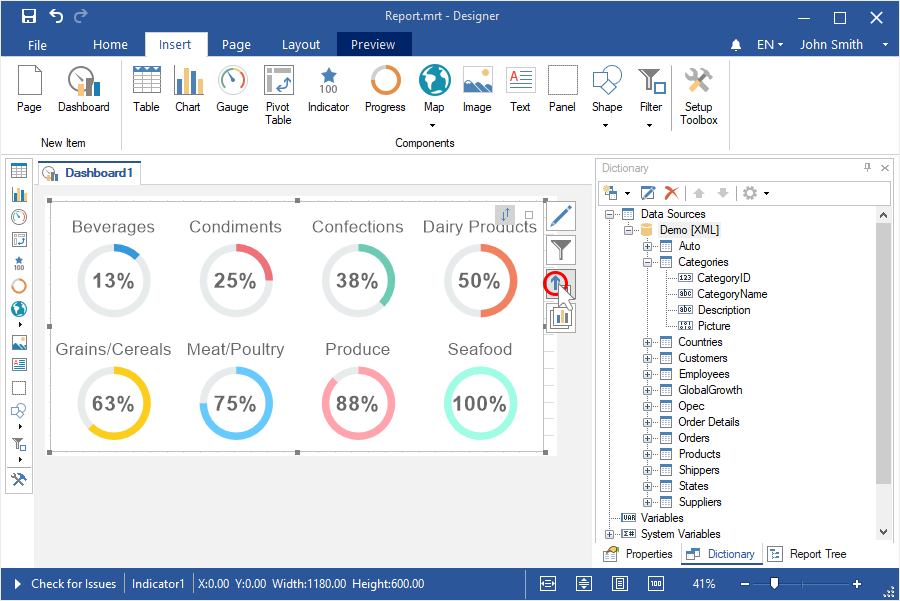
Task: Switch to the Layout ribbon tab
Action: (x=300, y=44)
